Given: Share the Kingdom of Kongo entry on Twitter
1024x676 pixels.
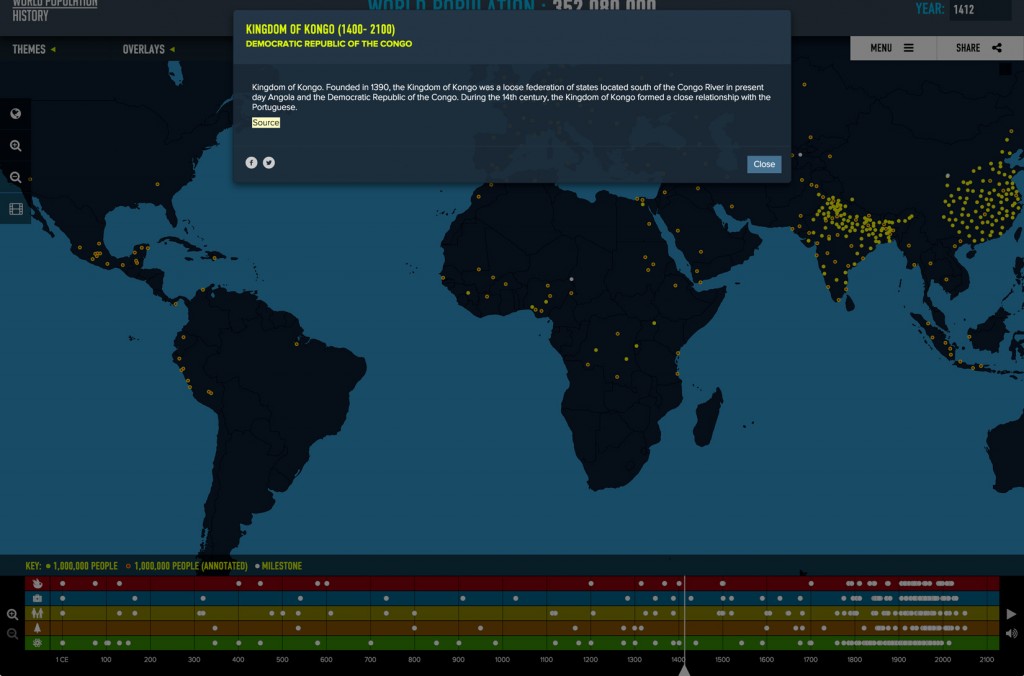Looking at the screenshot, I should point(268,161).
